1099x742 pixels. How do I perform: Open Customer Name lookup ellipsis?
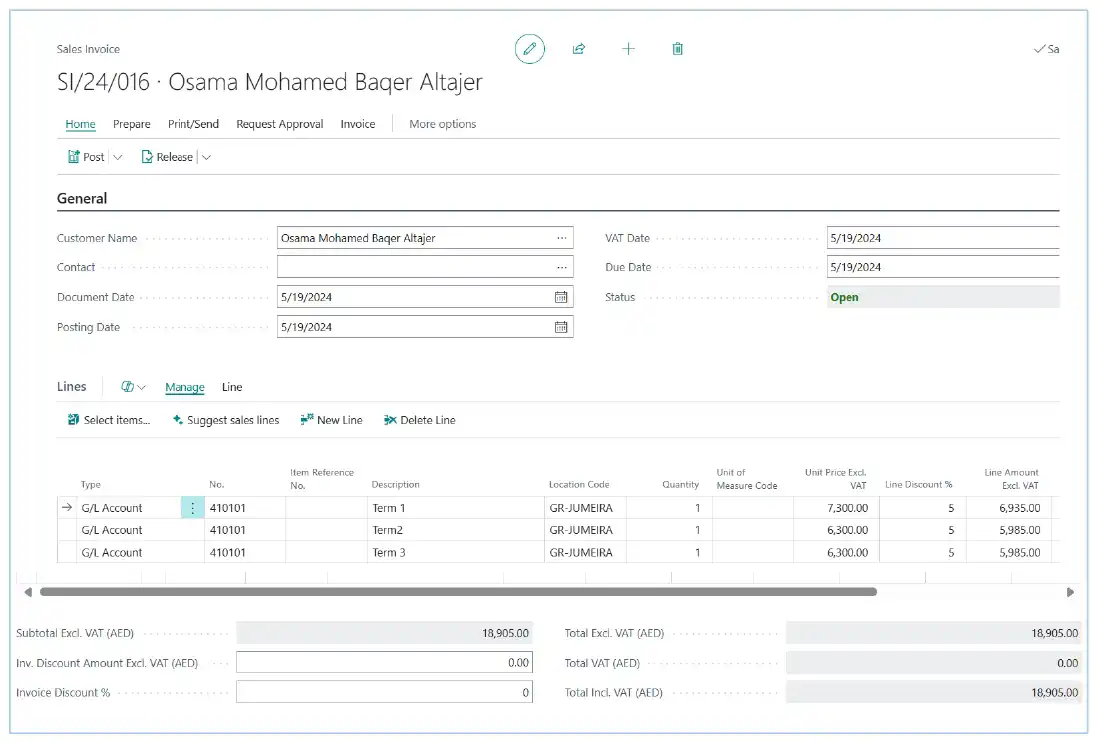coord(561,238)
